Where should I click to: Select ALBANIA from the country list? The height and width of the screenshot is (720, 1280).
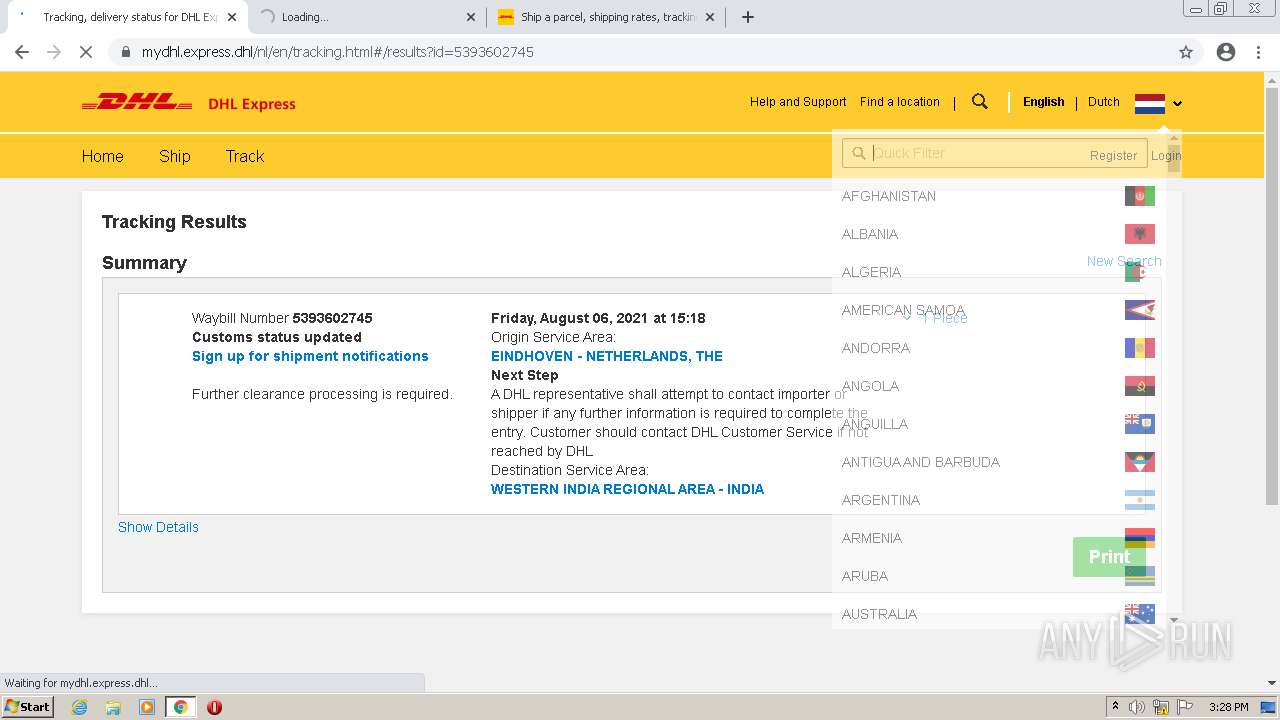tap(870, 234)
